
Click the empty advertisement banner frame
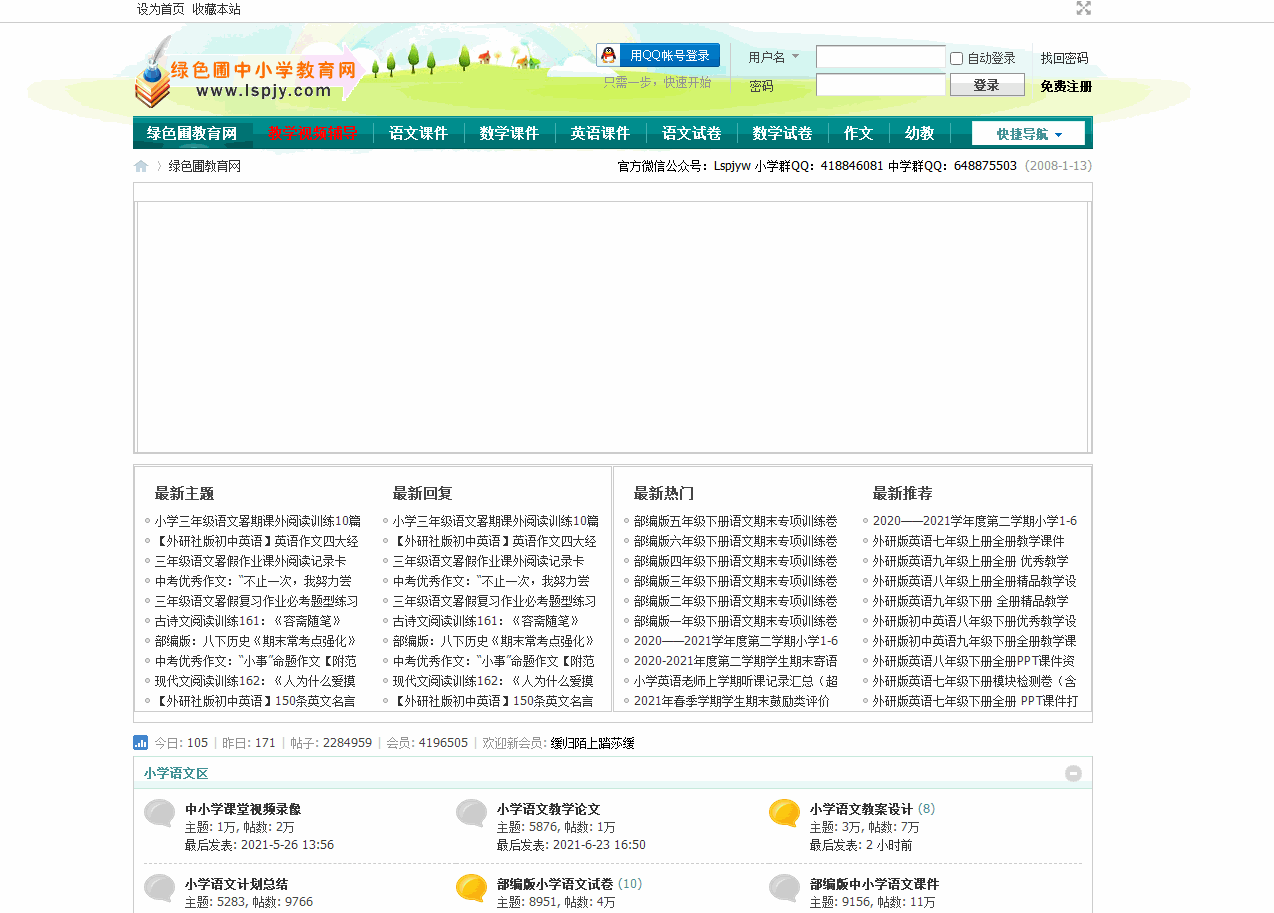click(612, 327)
